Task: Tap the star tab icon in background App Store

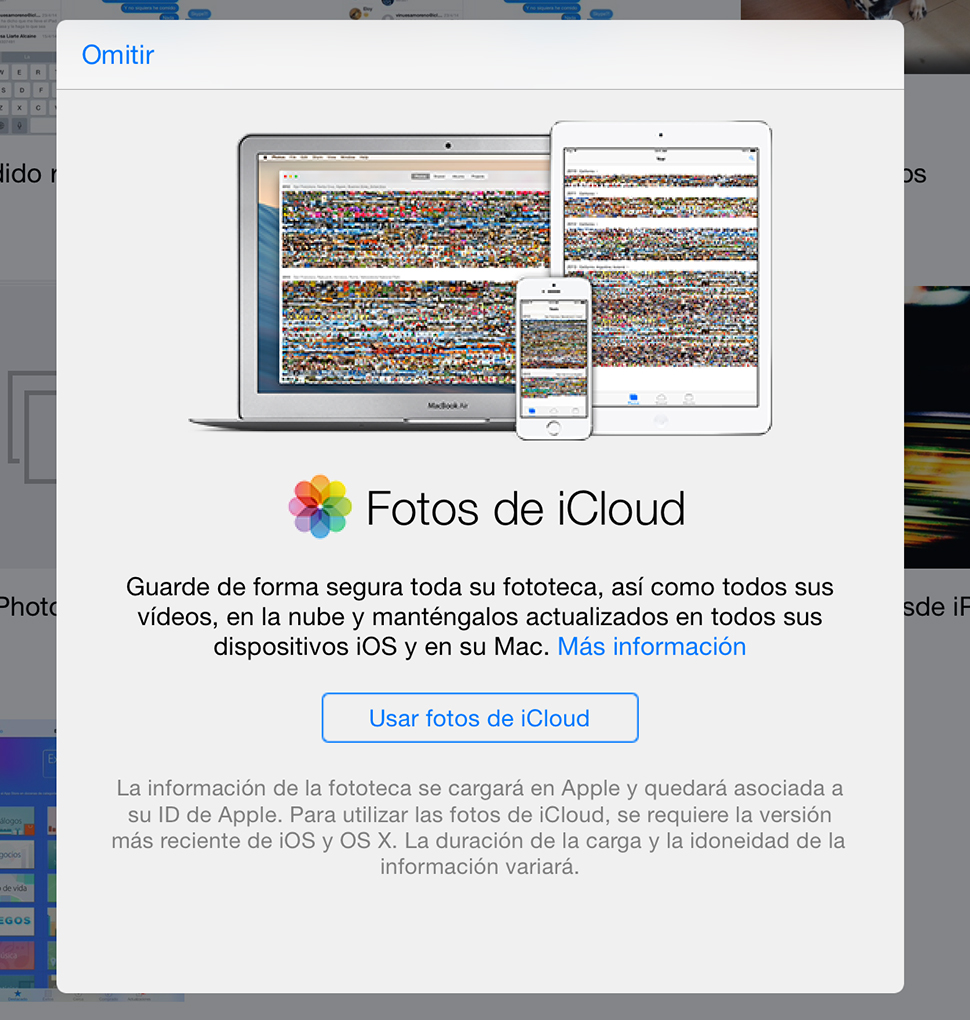Action: (18, 994)
